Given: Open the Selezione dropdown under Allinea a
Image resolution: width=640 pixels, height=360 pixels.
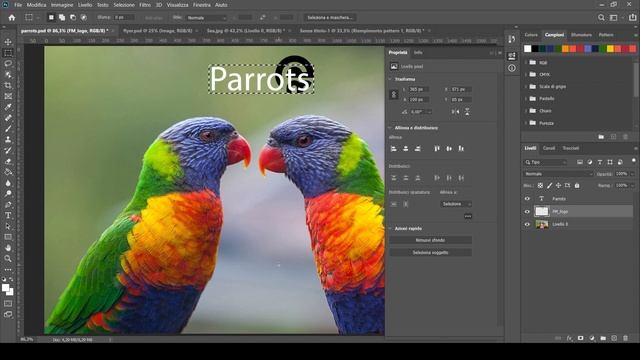Looking at the screenshot, I should point(456,204).
